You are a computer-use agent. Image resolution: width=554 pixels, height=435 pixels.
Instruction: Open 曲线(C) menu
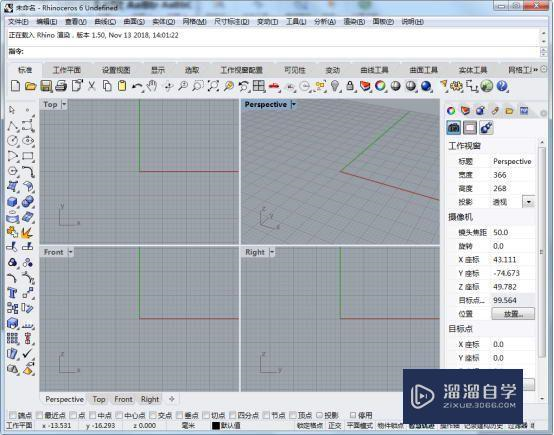pos(105,22)
